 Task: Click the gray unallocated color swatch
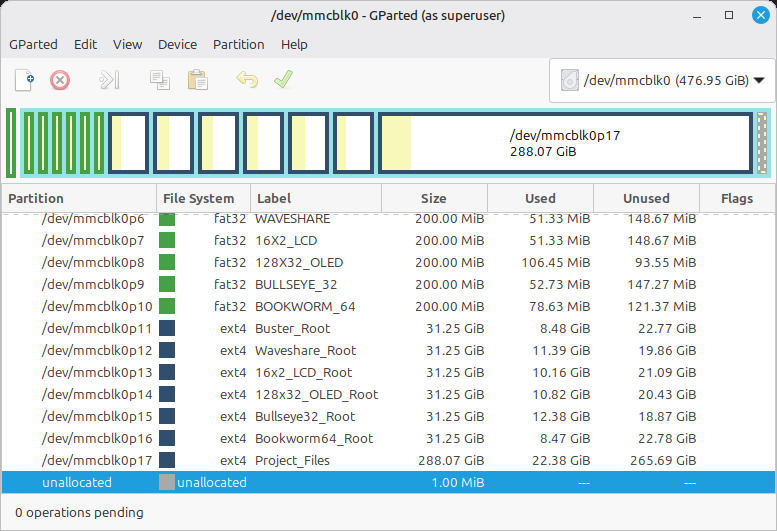(167, 482)
